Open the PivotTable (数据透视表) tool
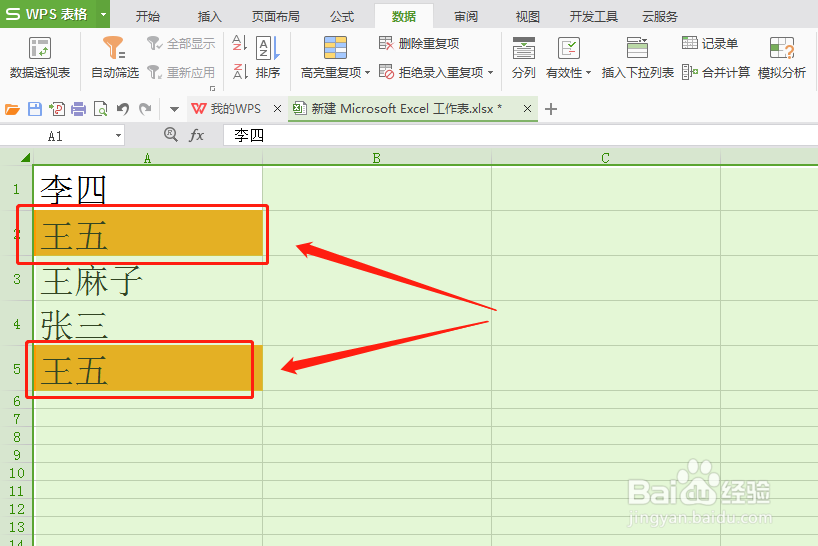Image resolution: width=818 pixels, height=546 pixels. [x=40, y=57]
